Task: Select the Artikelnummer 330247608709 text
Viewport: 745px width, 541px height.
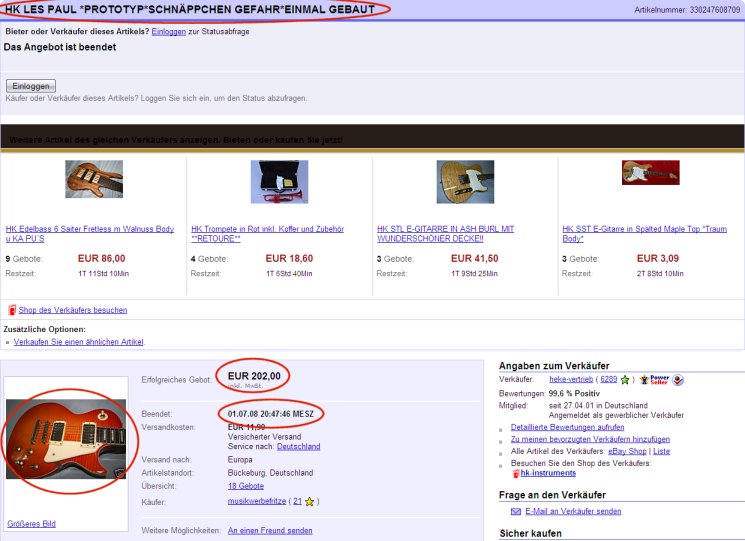Action: tap(687, 9)
